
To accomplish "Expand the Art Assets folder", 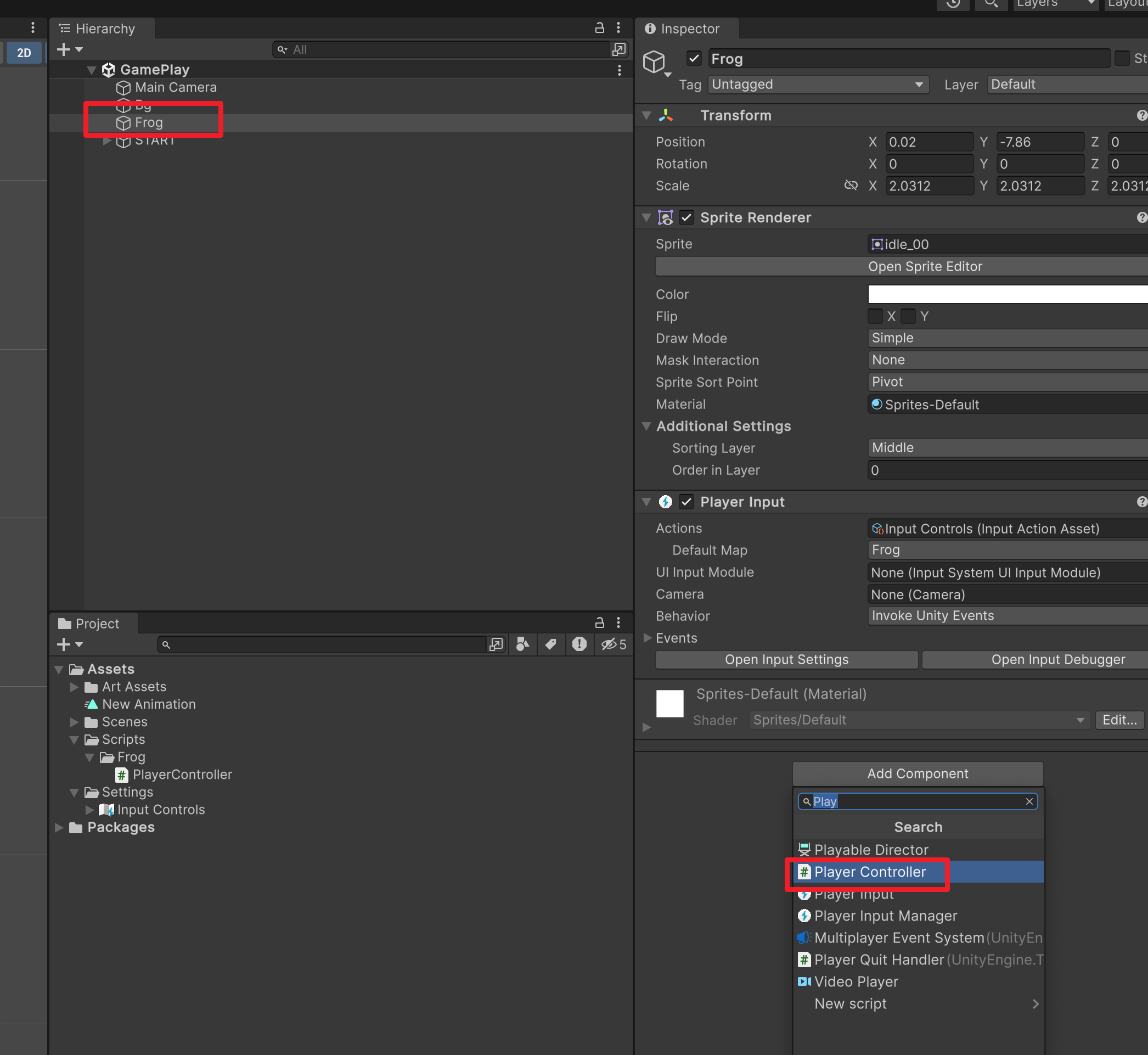I will coord(74,687).
